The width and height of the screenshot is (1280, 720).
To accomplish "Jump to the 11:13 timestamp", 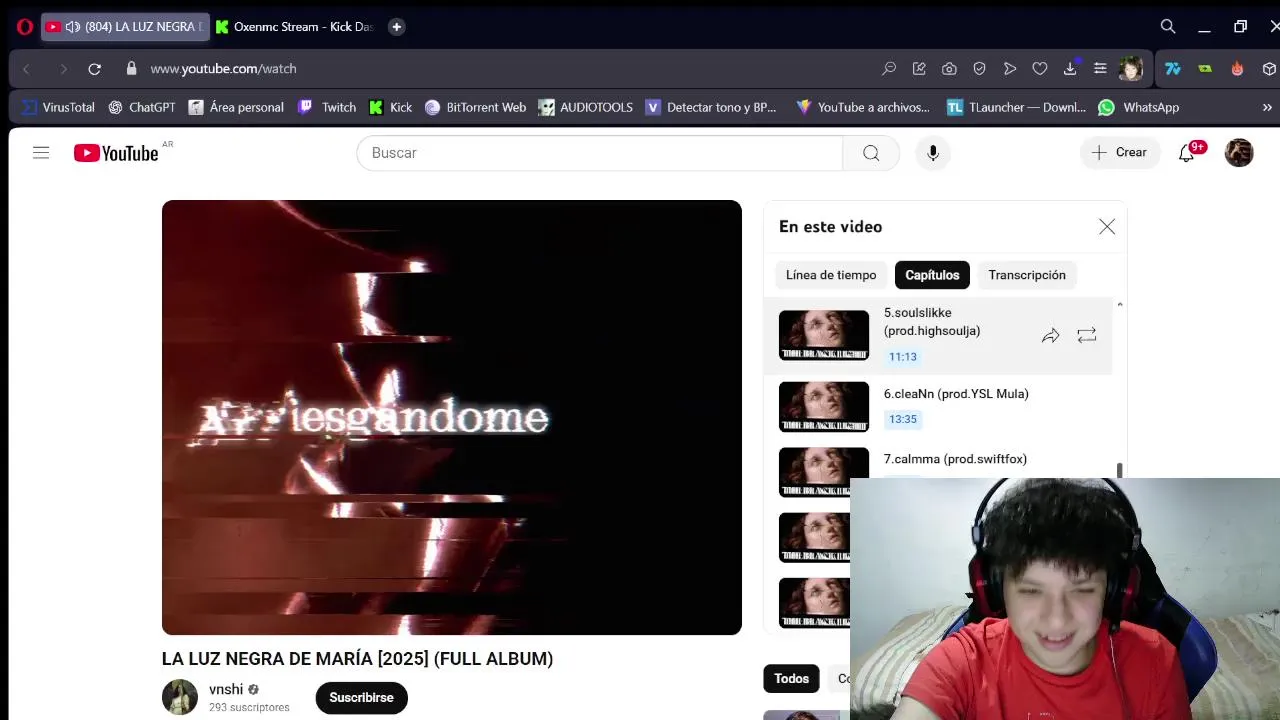I will 902,357.
